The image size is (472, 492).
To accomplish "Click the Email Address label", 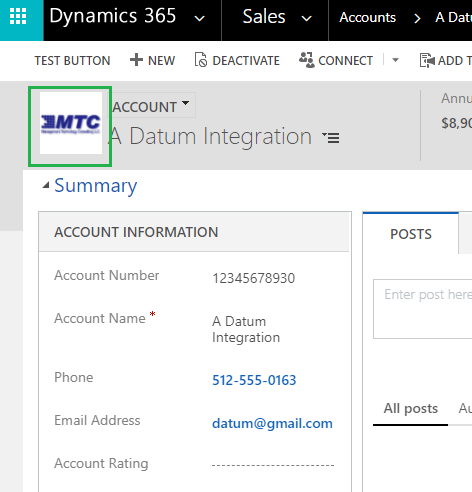I will coord(97,420).
